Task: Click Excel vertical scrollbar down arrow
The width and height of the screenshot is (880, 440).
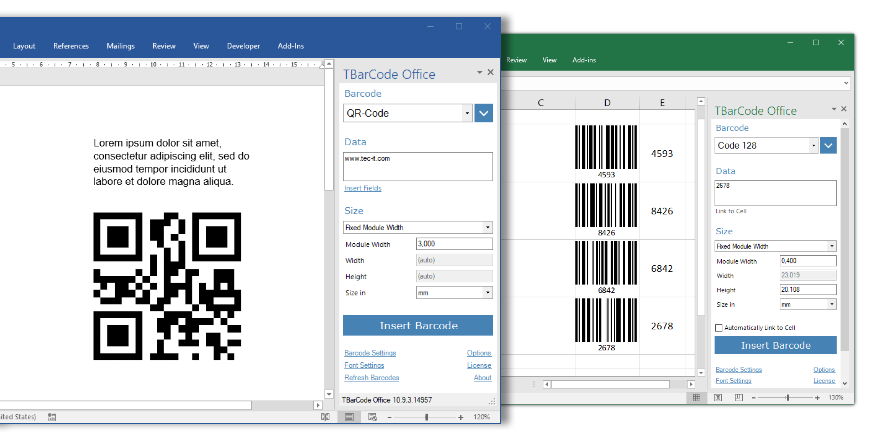Action: click(700, 373)
